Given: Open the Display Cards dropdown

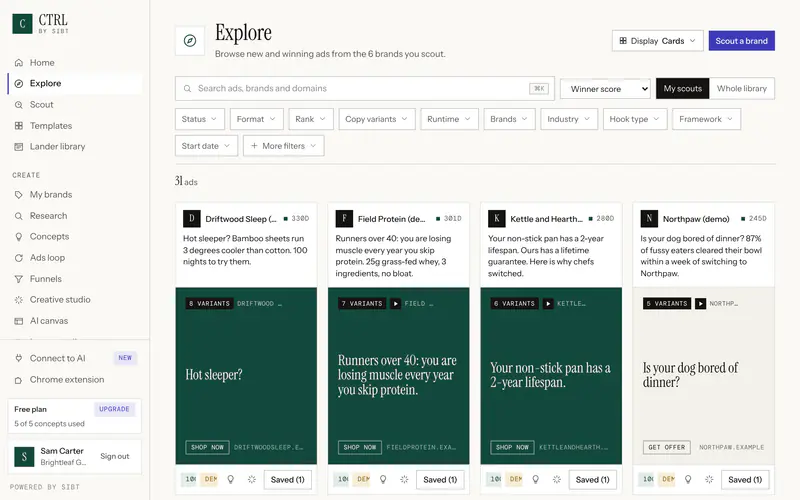Looking at the screenshot, I should coord(658,41).
